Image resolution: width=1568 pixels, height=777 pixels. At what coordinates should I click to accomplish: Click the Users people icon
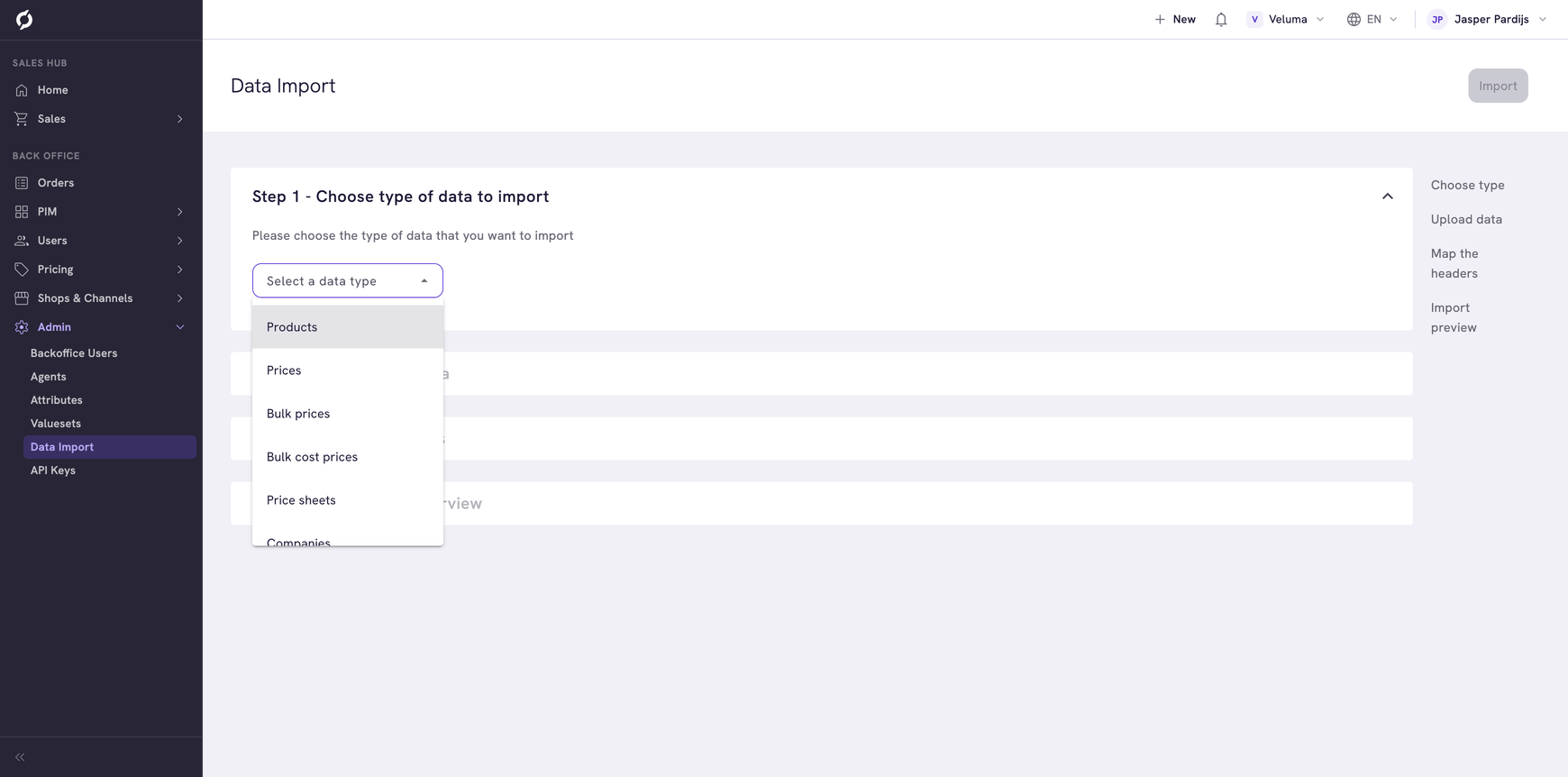click(x=22, y=241)
